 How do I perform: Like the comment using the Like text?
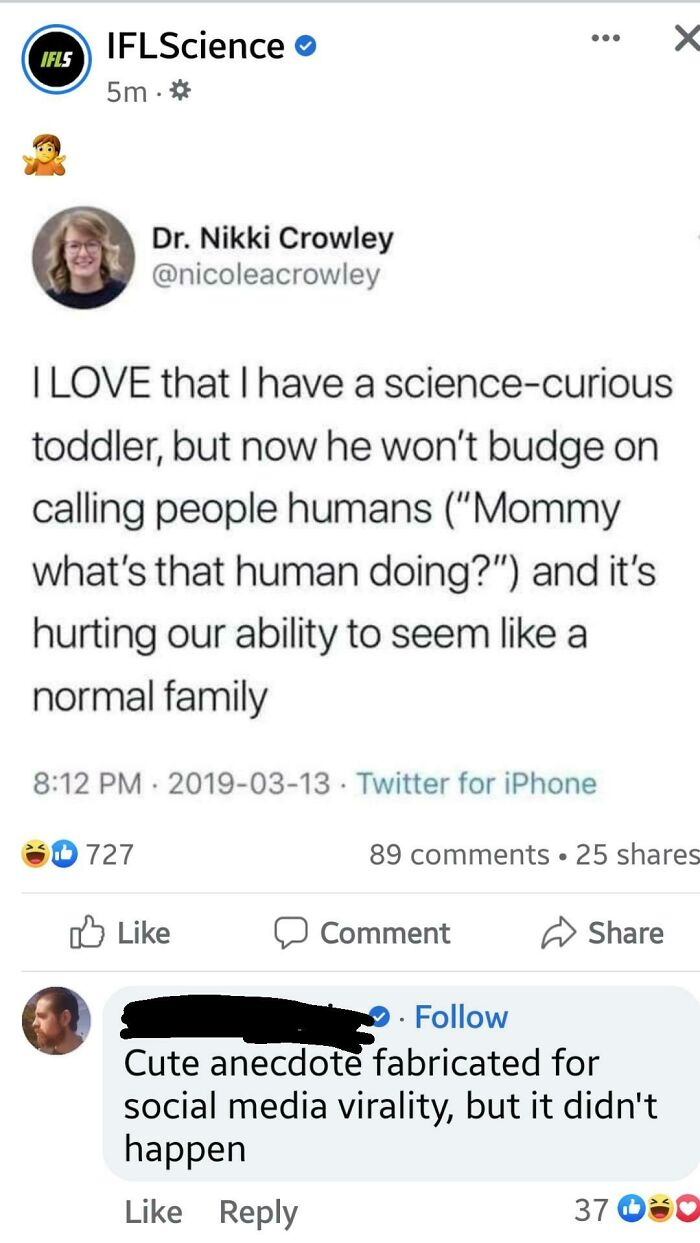[x=153, y=1211]
